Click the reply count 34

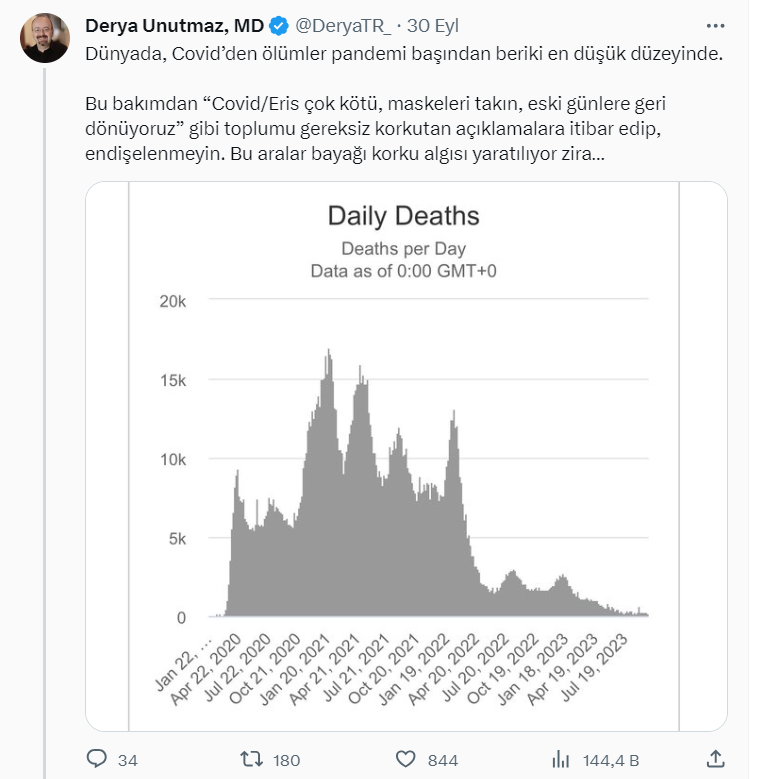tap(128, 760)
